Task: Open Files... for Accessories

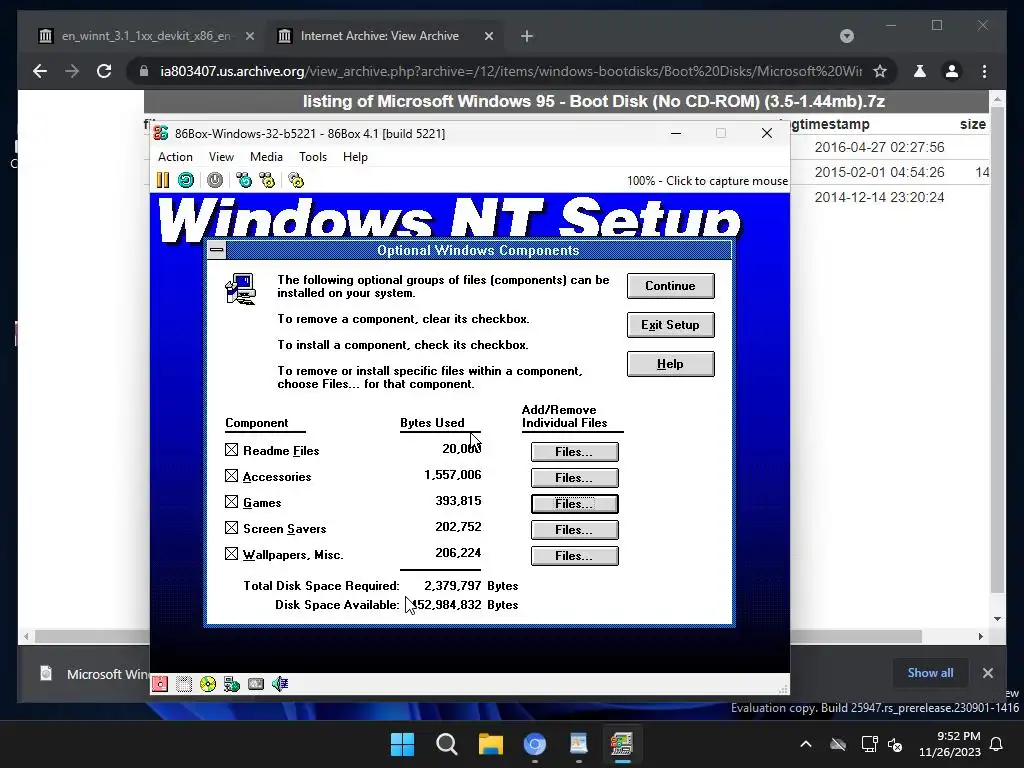Action: pos(575,478)
